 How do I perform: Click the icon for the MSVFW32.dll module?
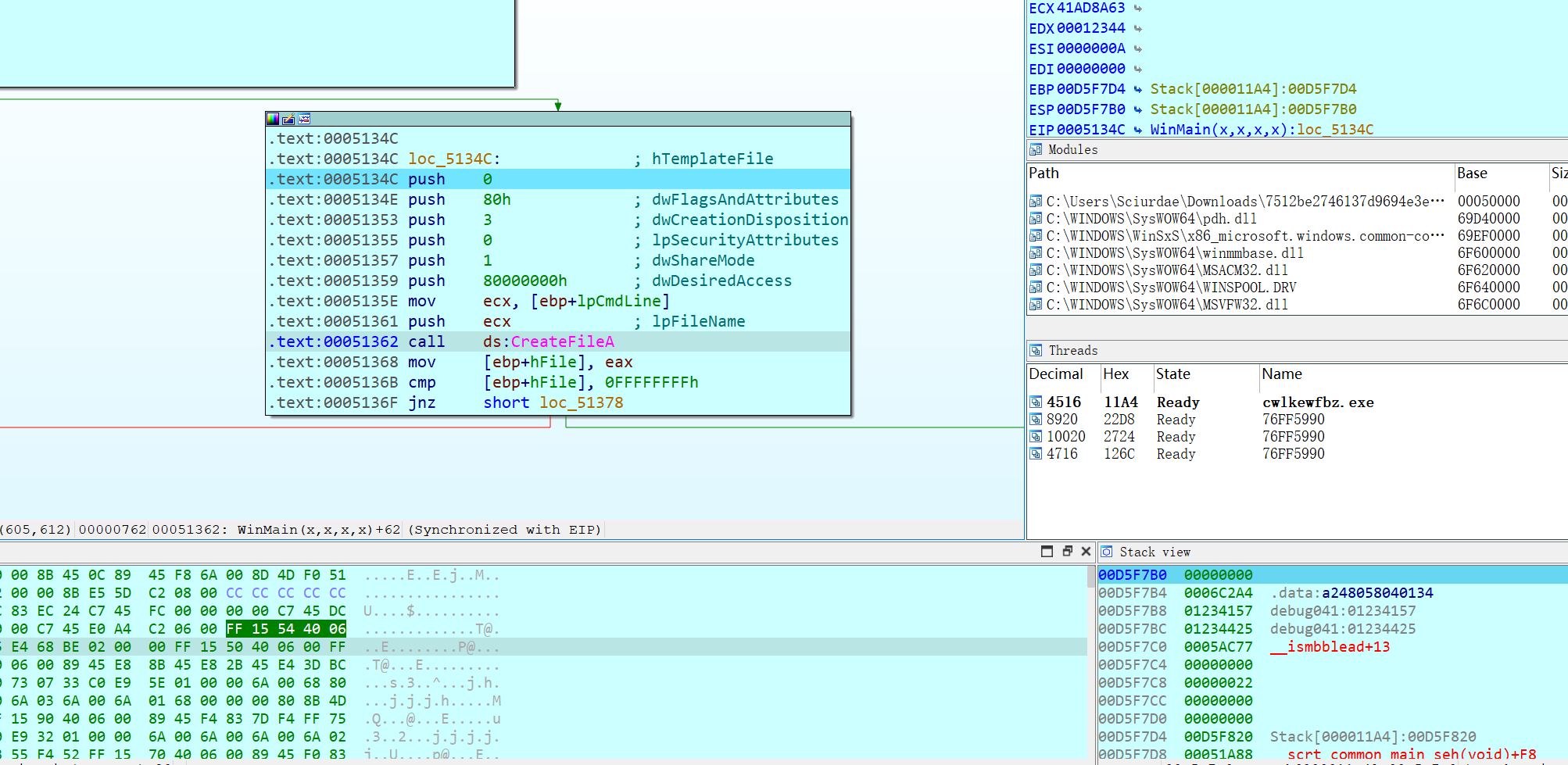tap(1036, 305)
